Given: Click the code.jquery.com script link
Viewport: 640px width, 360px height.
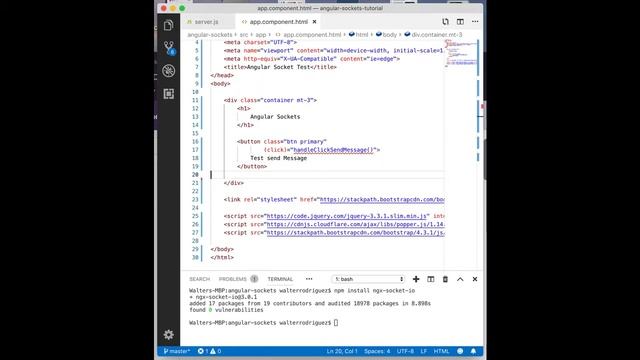Looking at the screenshot, I should pyautogui.click(x=347, y=216).
